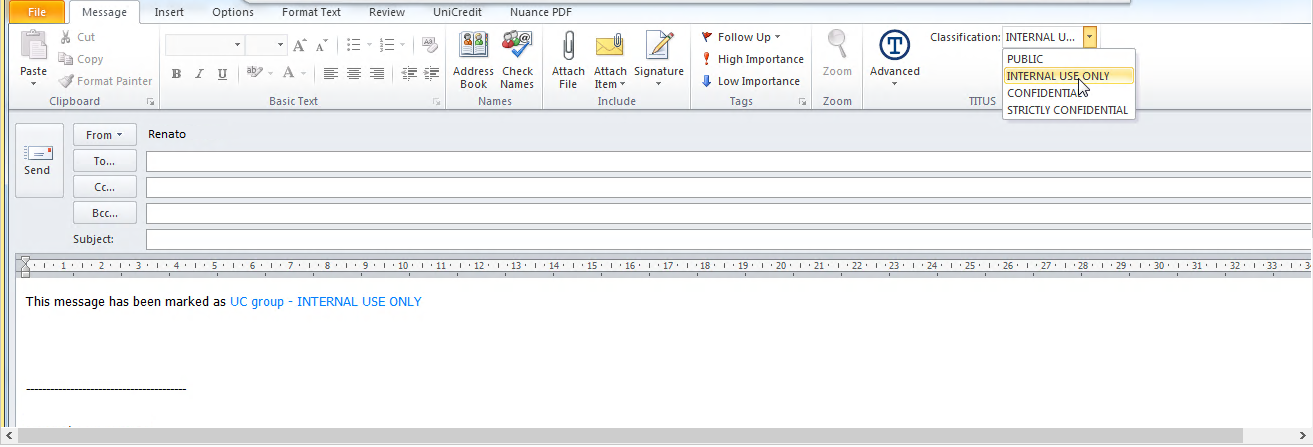The image size is (1313, 447).
Task: Click the Send envelope button
Action: 38,160
